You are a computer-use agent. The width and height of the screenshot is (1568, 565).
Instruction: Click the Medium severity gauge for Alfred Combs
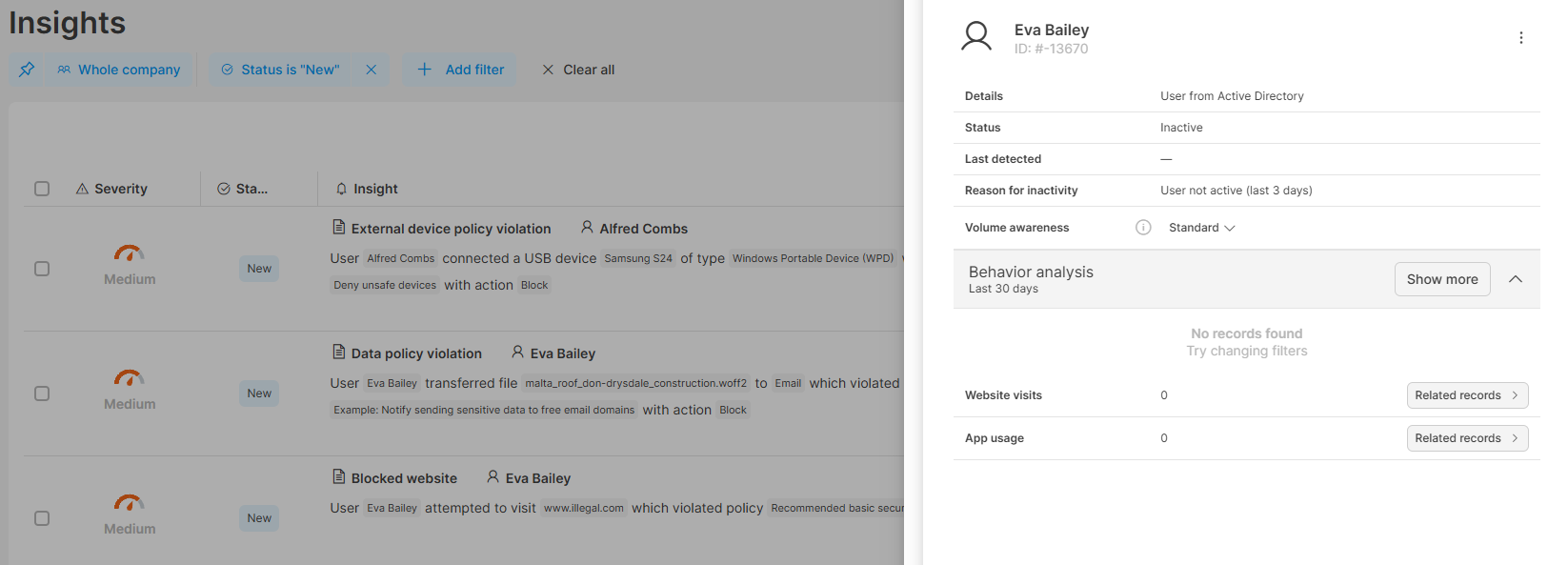pos(130,252)
